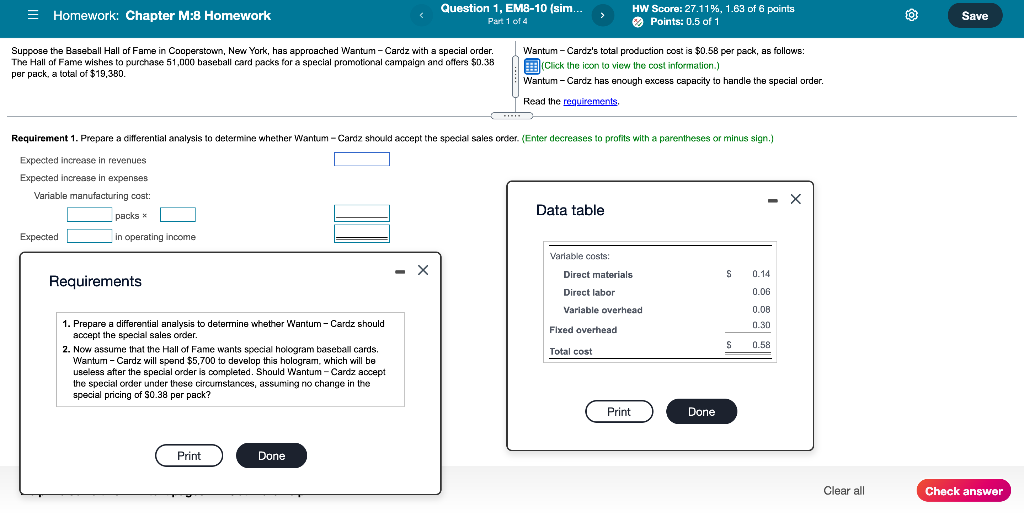Screen dimensions: 1024x518
Task: Click the Save button
Action: [975, 16]
